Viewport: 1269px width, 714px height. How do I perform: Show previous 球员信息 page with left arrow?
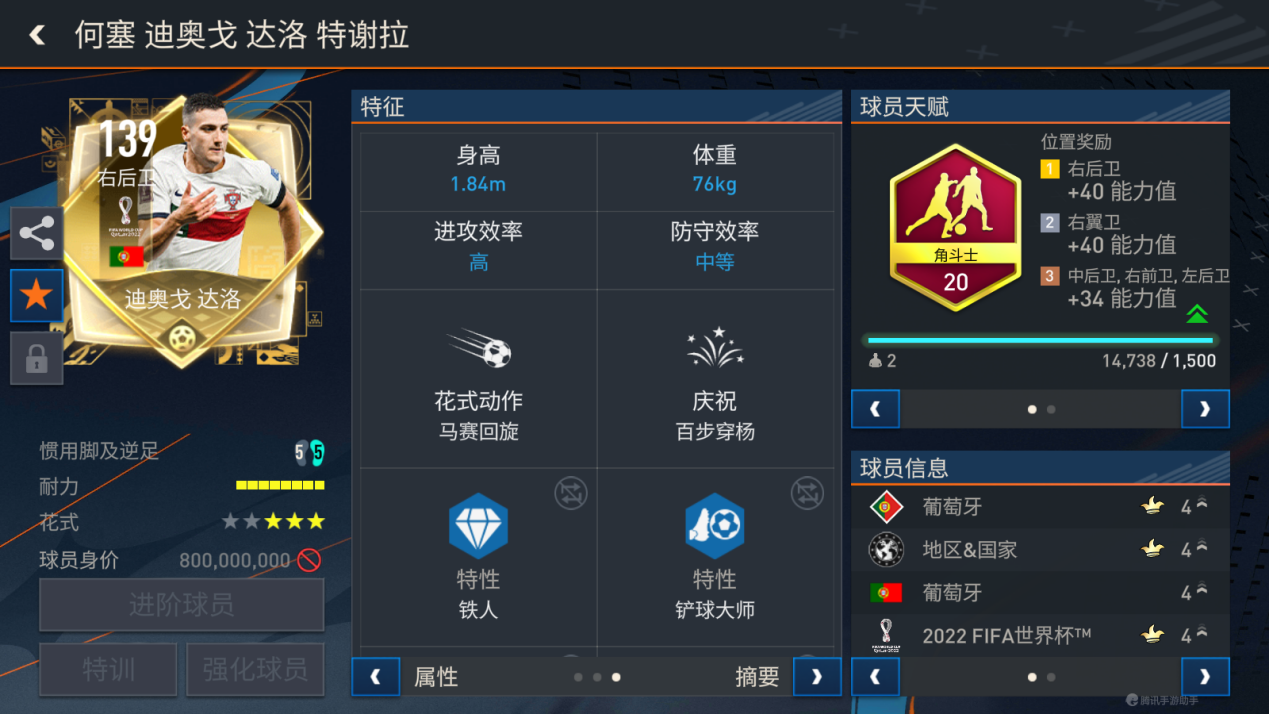pos(875,677)
